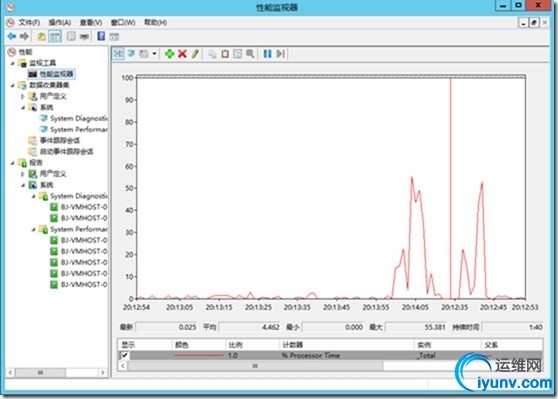Click the Update data step icon
The width and height of the screenshot is (558, 399).
point(280,54)
